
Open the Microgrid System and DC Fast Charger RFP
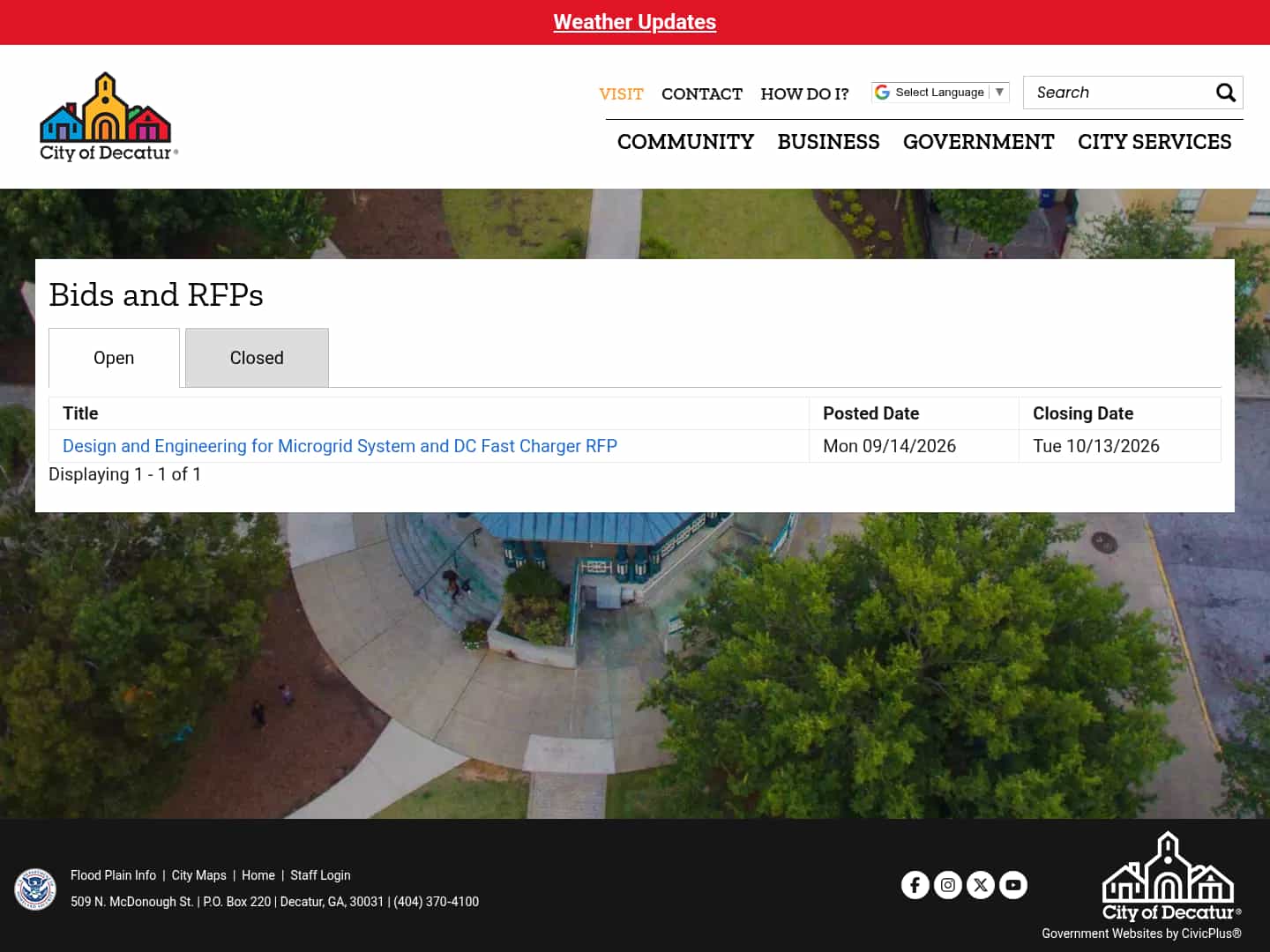point(340,446)
